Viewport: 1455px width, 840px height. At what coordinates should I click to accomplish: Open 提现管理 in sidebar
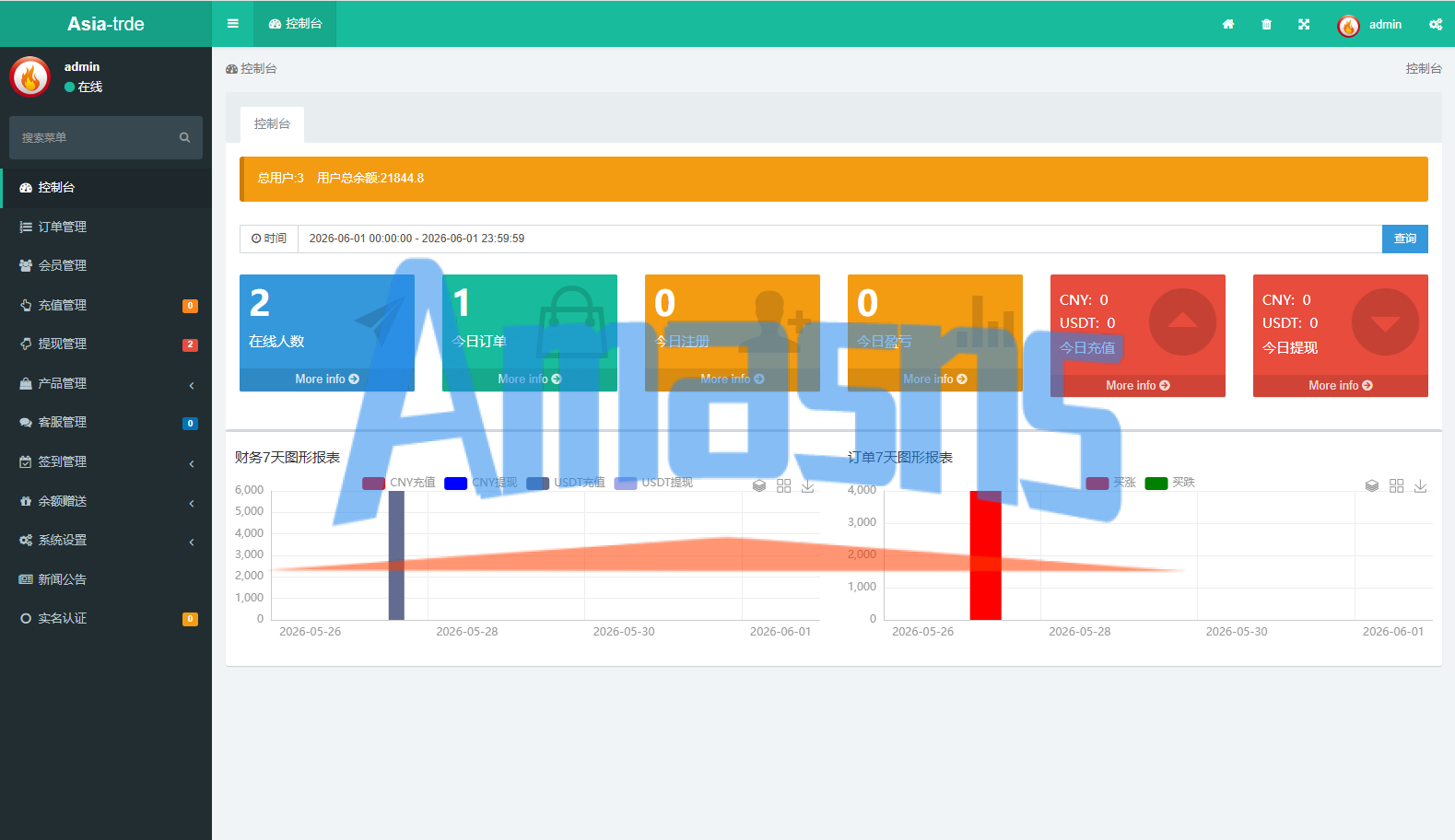(106, 344)
